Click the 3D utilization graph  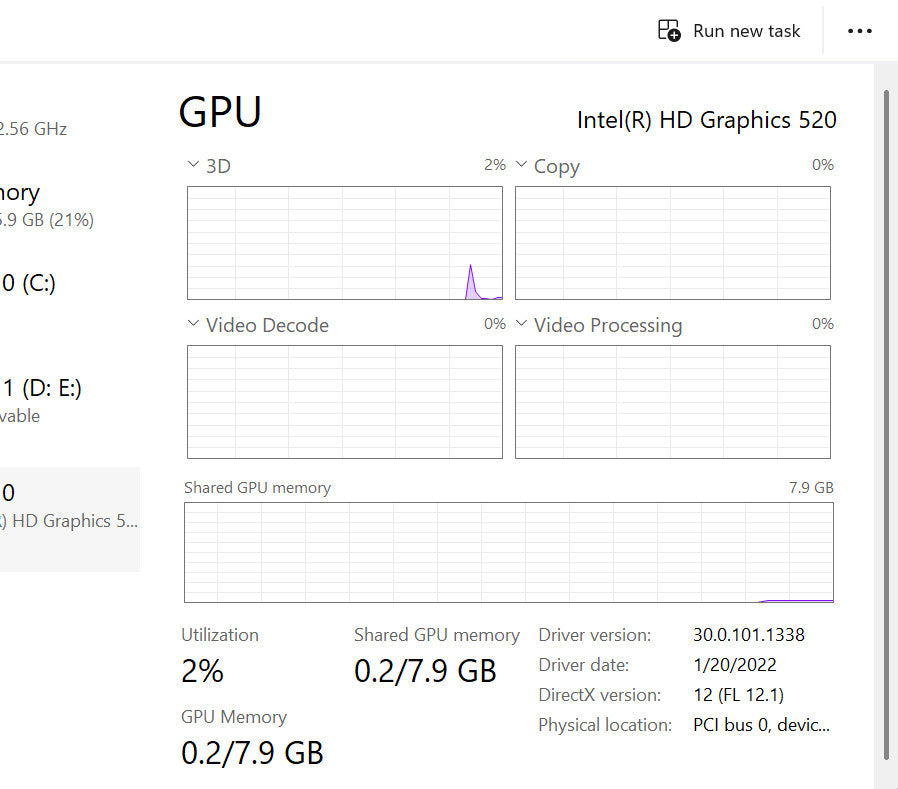pos(344,242)
